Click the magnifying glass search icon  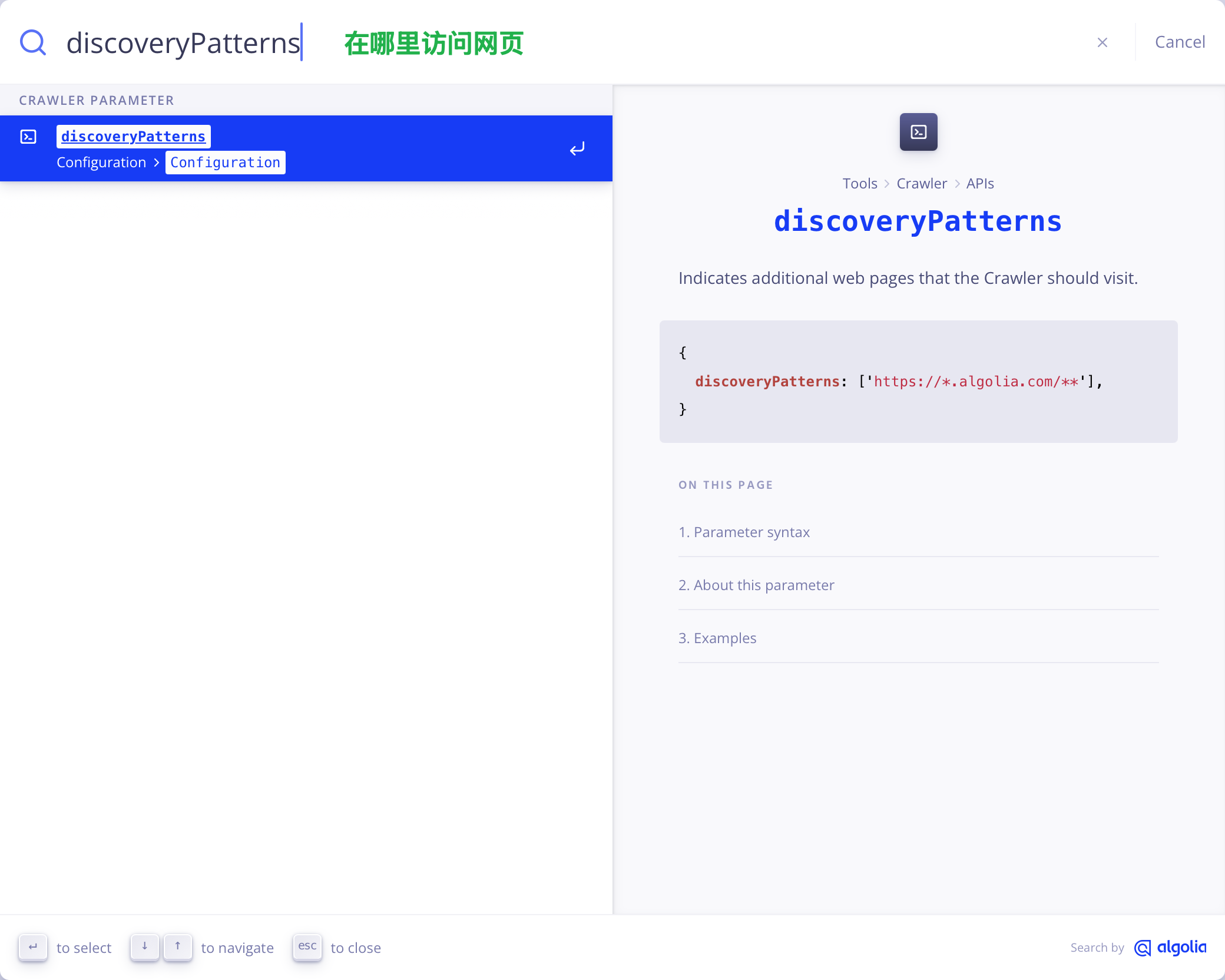click(33, 42)
